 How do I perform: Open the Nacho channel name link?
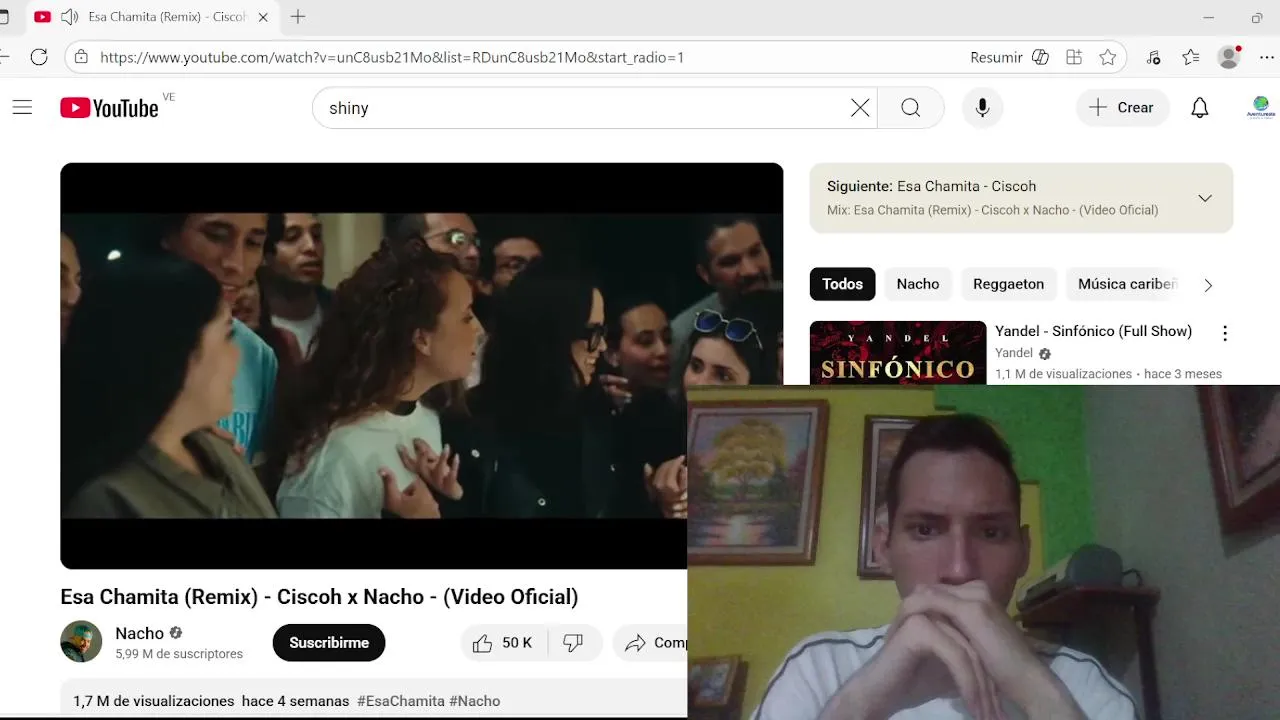[x=139, y=633]
